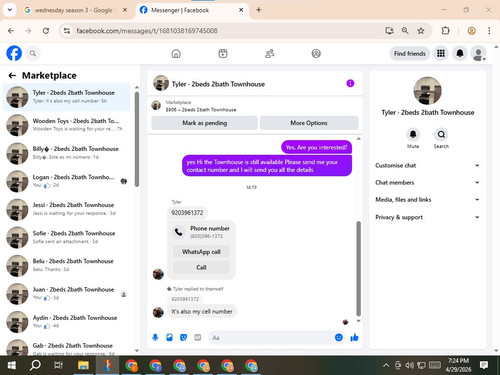Click the volume icon in system tray

pyautogui.click(x=409, y=365)
